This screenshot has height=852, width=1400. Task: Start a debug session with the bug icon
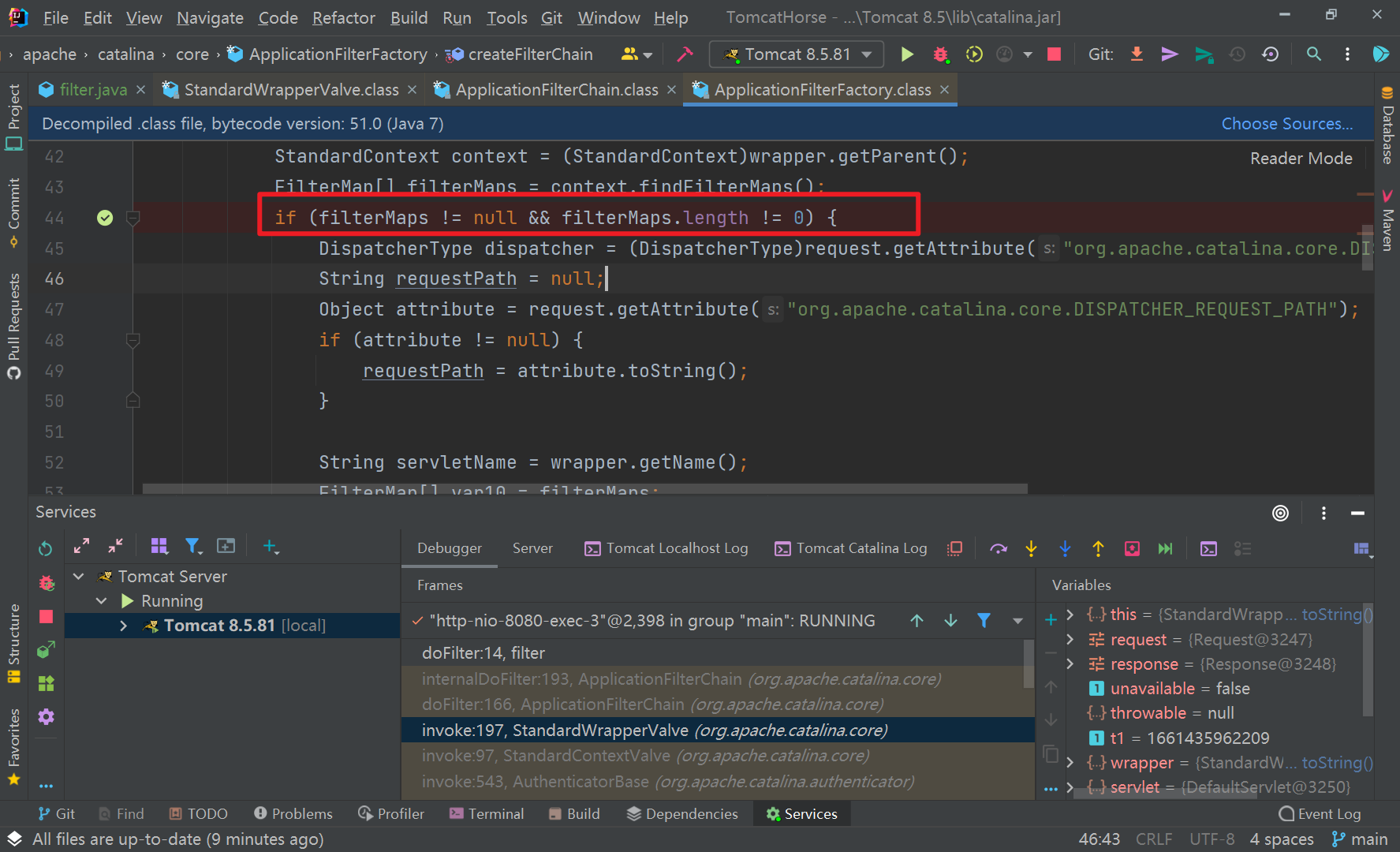pyautogui.click(x=940, y=54)
